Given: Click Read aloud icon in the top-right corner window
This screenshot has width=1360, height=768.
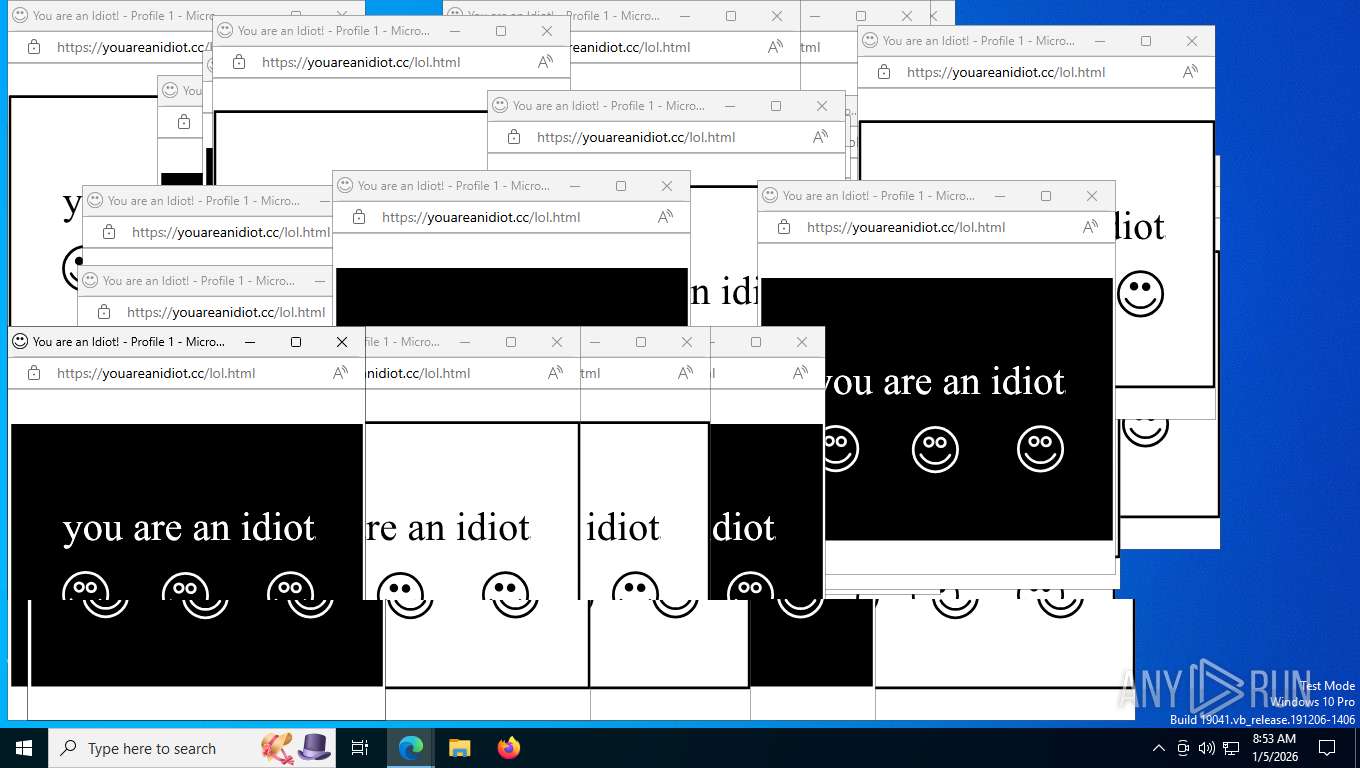Looking at the screenshot, I should tap(1191, 72).
